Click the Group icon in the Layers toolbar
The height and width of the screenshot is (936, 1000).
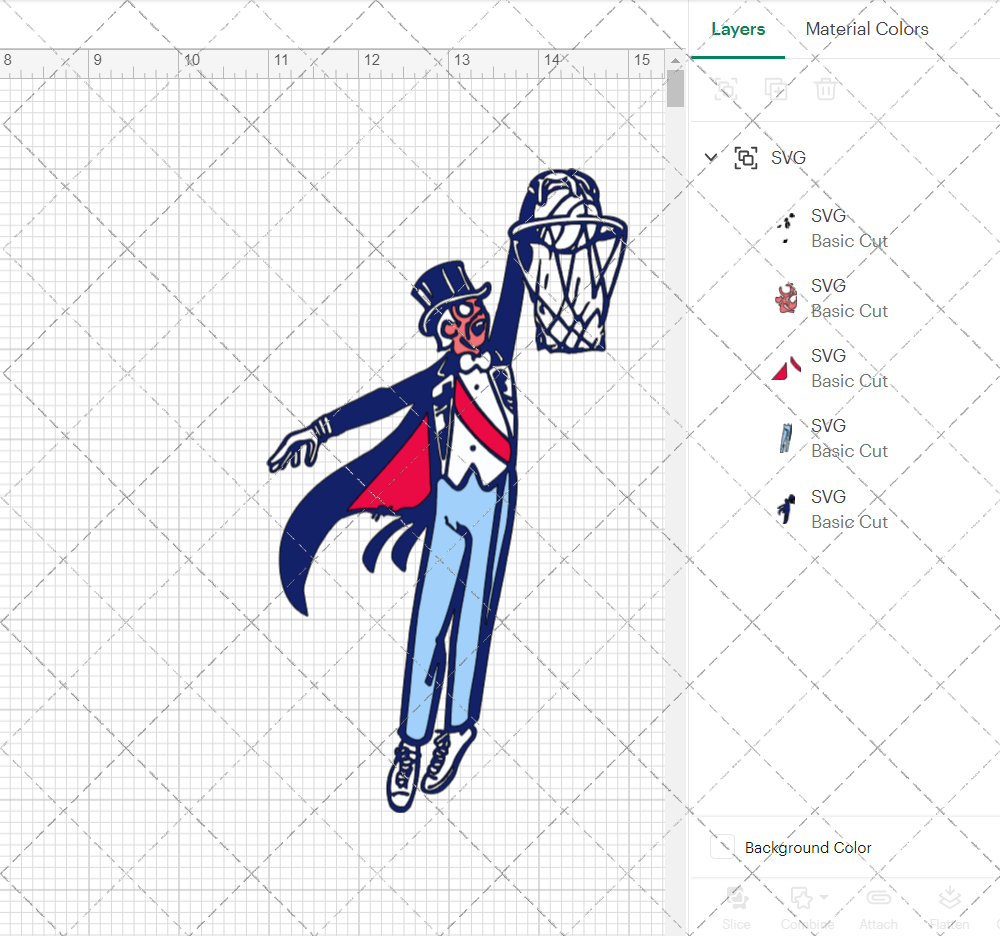point(726,89)
